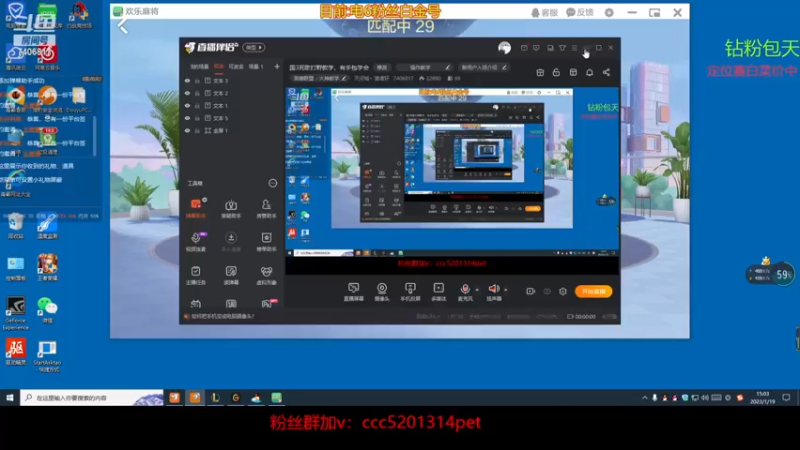The height and width of the screenshot is (450, 800).
Task: Open the message bubble icon in the title bar
Action: 536,47
